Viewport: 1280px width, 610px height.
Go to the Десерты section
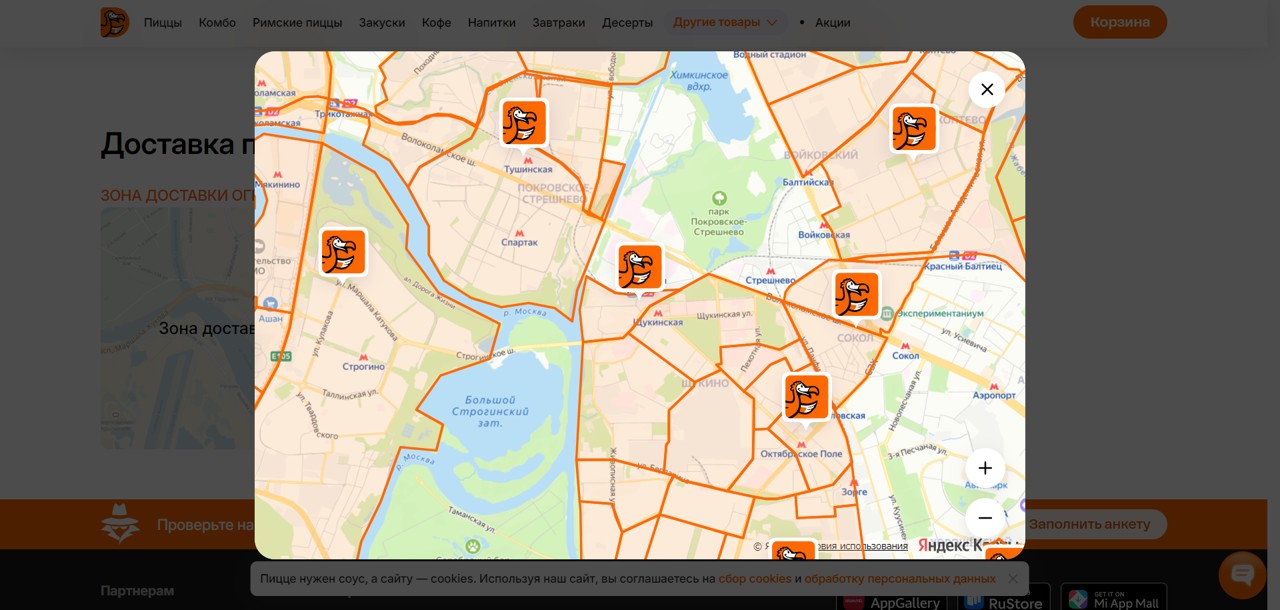[627, 22]
